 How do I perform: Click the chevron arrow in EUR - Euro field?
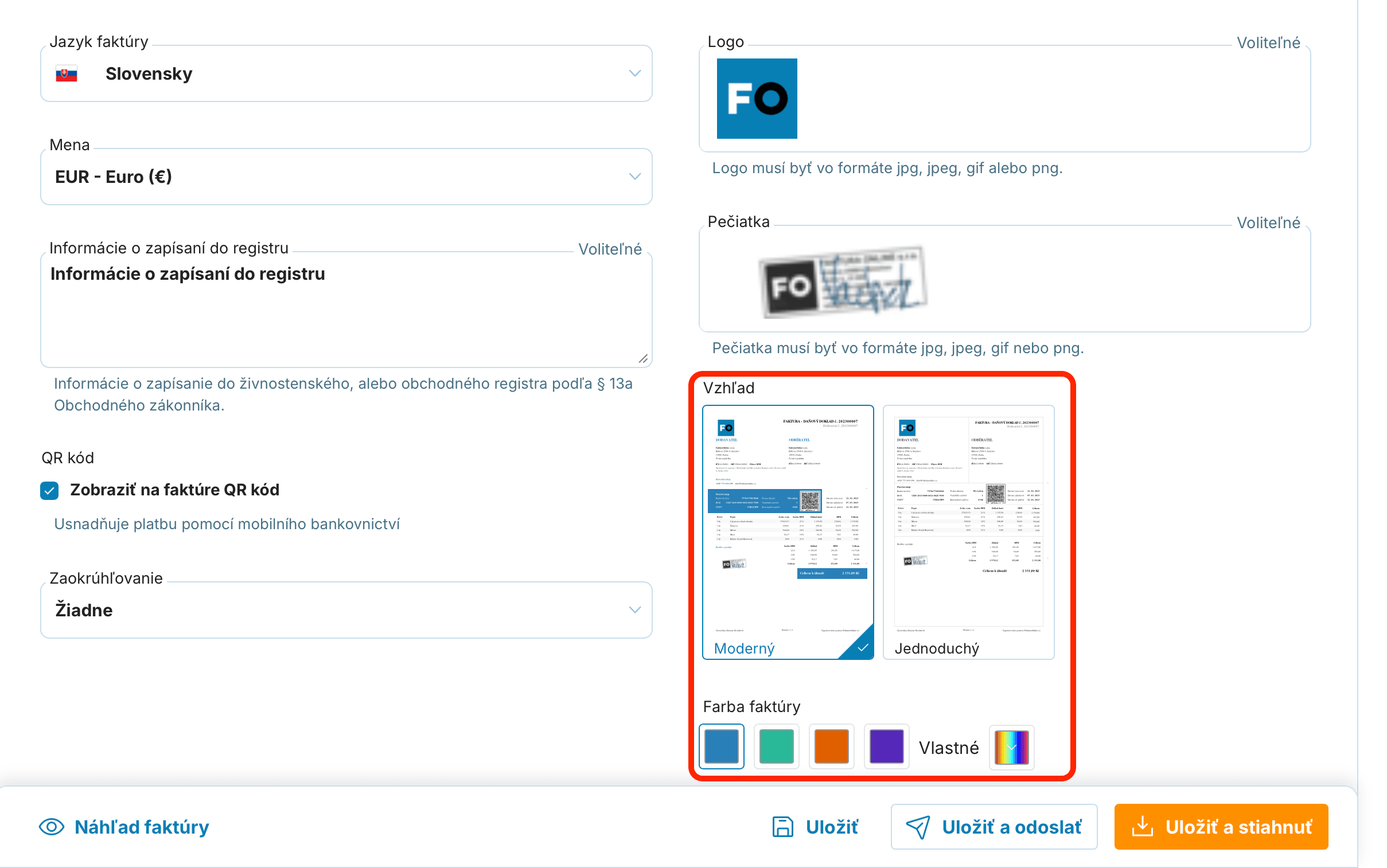634,177
